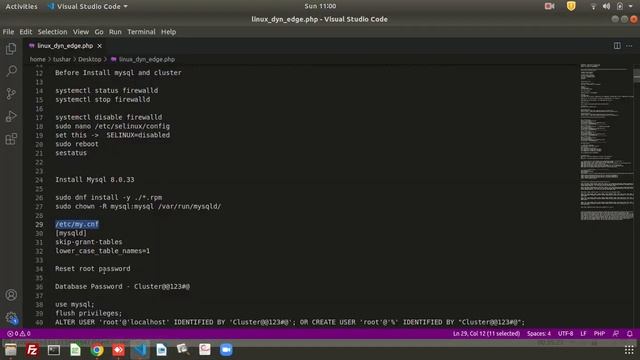Click the 'home' breadcrumb segment
Screen dimensions: 640x360
point(38,59)
